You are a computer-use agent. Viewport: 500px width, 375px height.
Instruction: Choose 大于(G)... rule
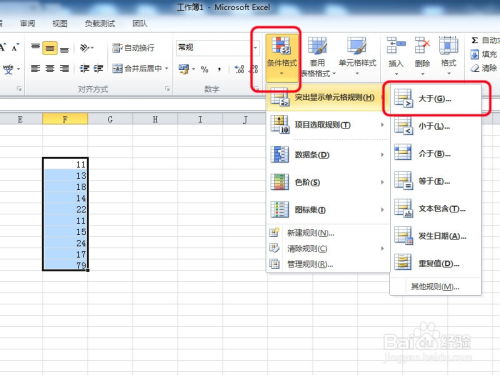436,99
